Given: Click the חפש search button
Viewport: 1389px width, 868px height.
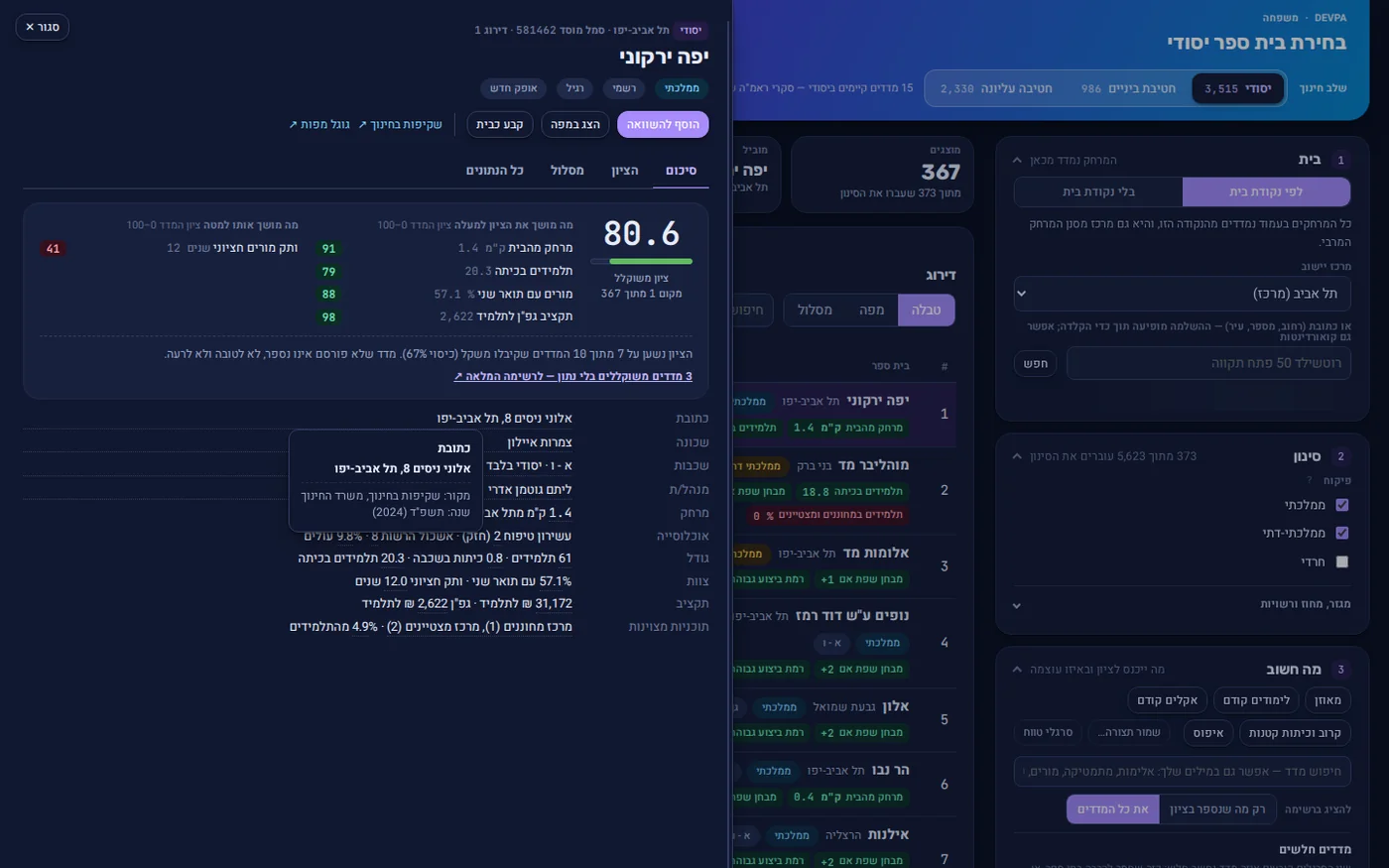Looking at the screenshot, I should coord(1036,363).
